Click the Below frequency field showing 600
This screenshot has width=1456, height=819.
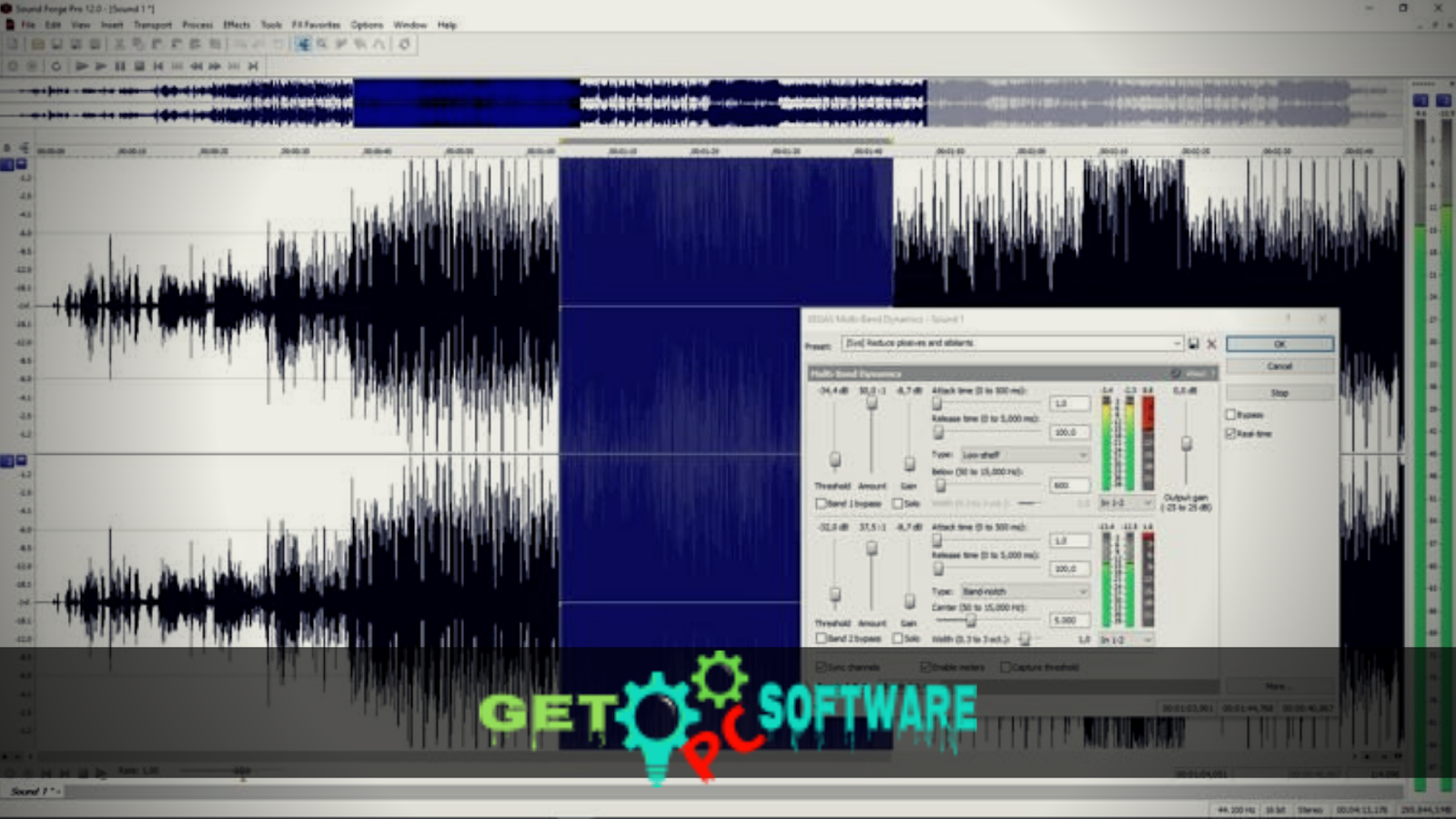click(x=1069, y=486)
